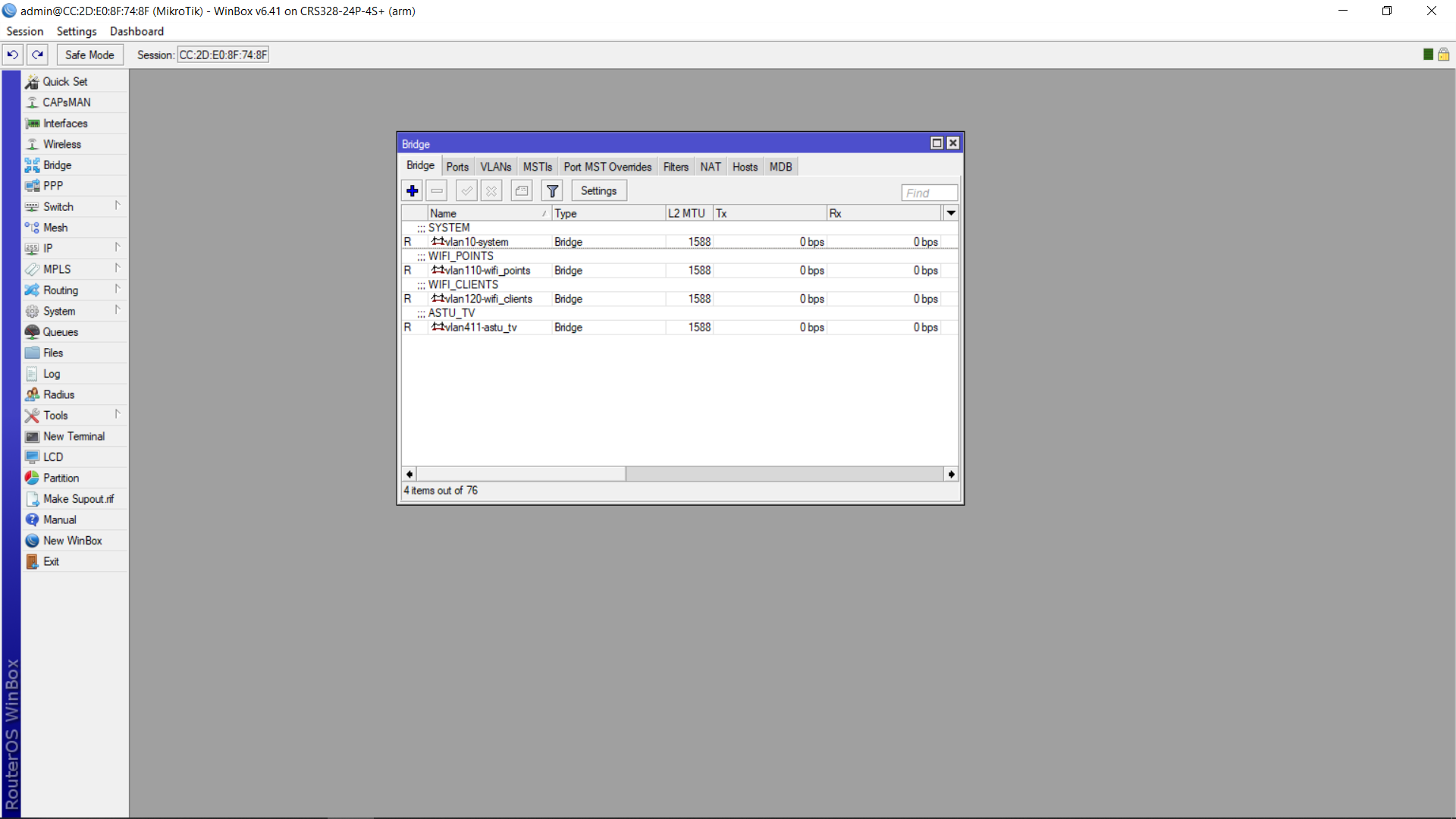Click the Find input field

[929, 193]
